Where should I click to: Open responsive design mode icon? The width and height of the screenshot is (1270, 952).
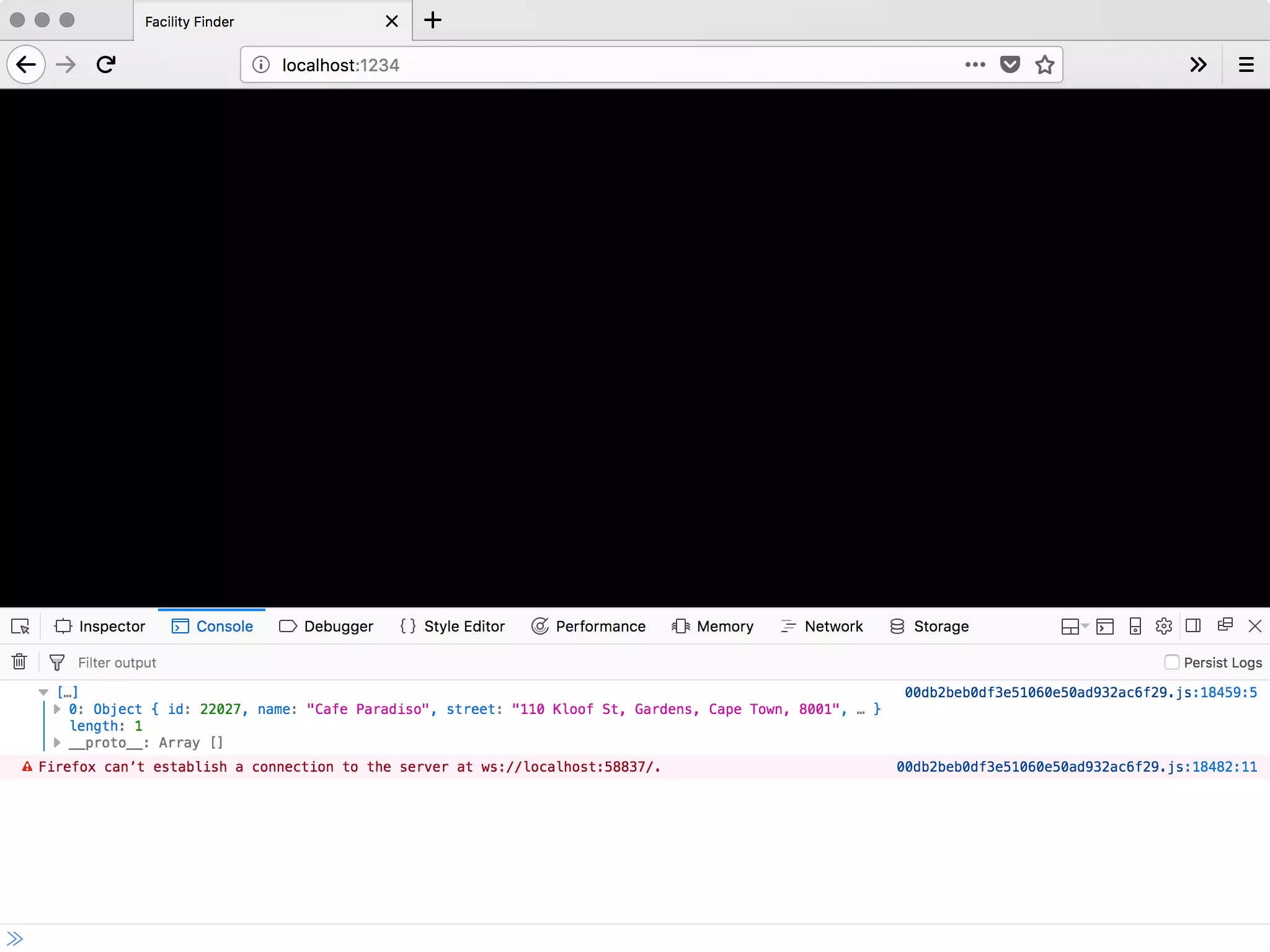click(1135, 626)
